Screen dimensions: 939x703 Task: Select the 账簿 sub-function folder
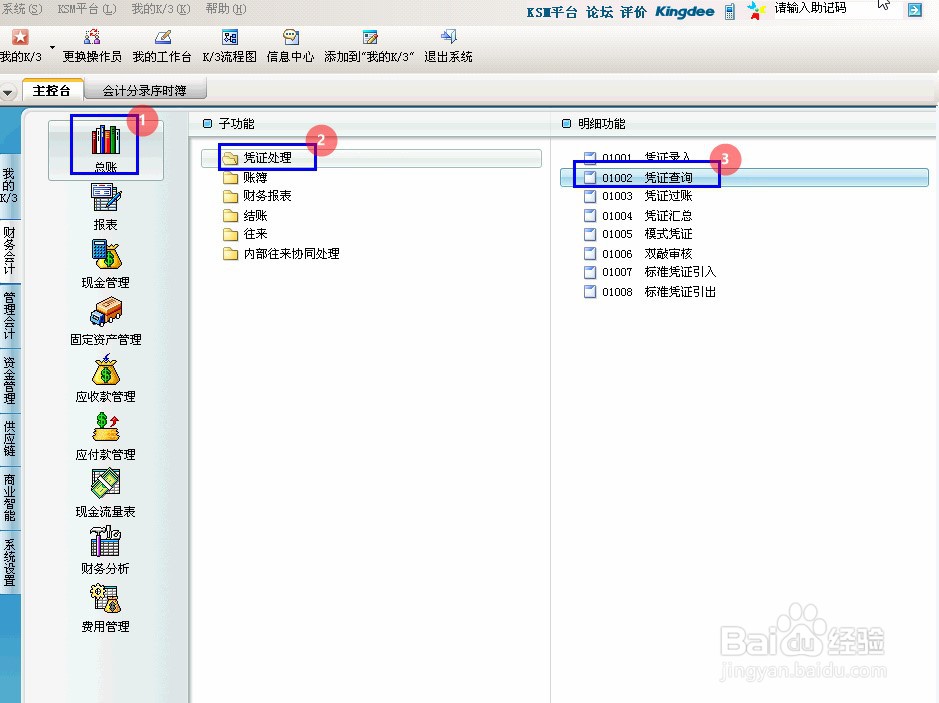[x=246, y=178]
